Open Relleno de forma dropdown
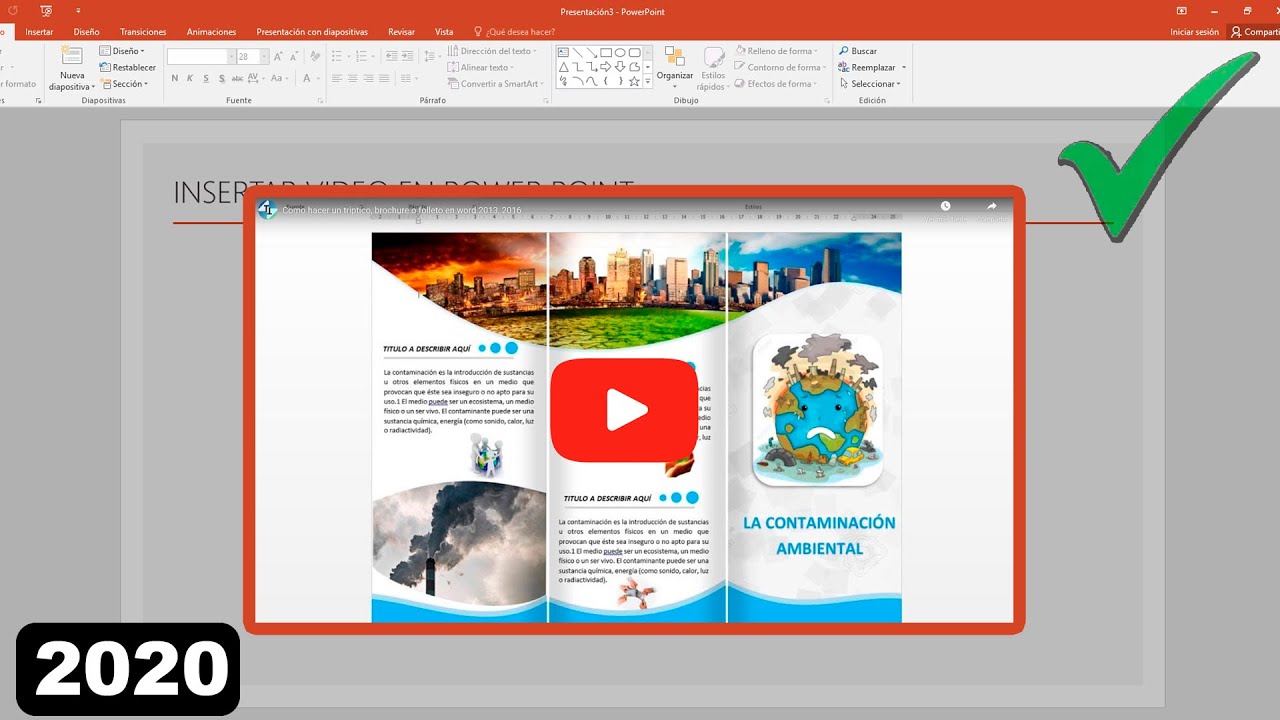Screen dimensions: 1280x720 click(x=776, y=51)
